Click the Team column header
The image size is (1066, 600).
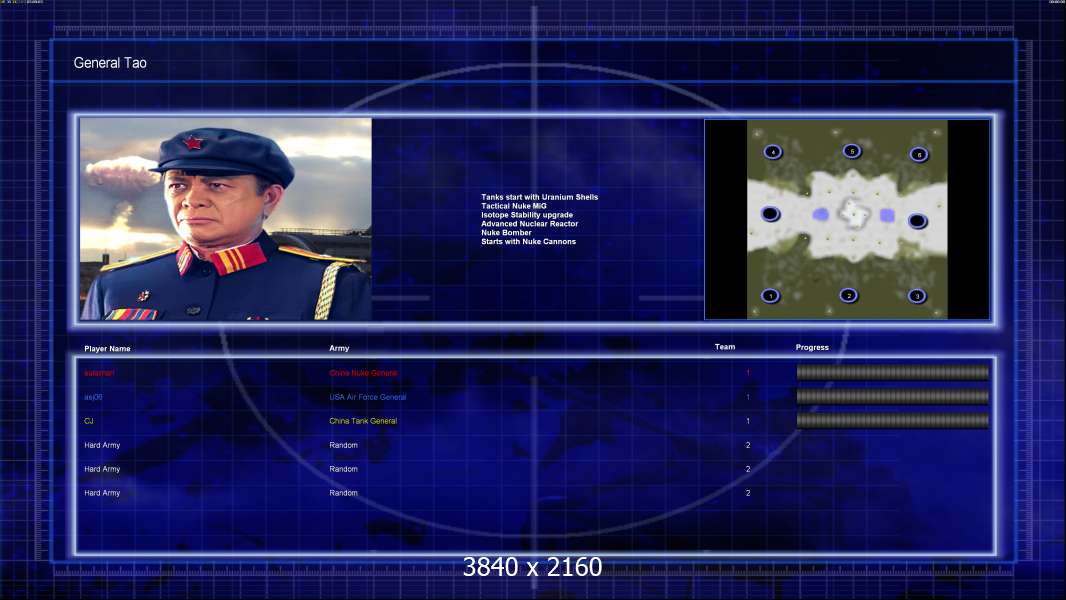(x=725, y=347)
